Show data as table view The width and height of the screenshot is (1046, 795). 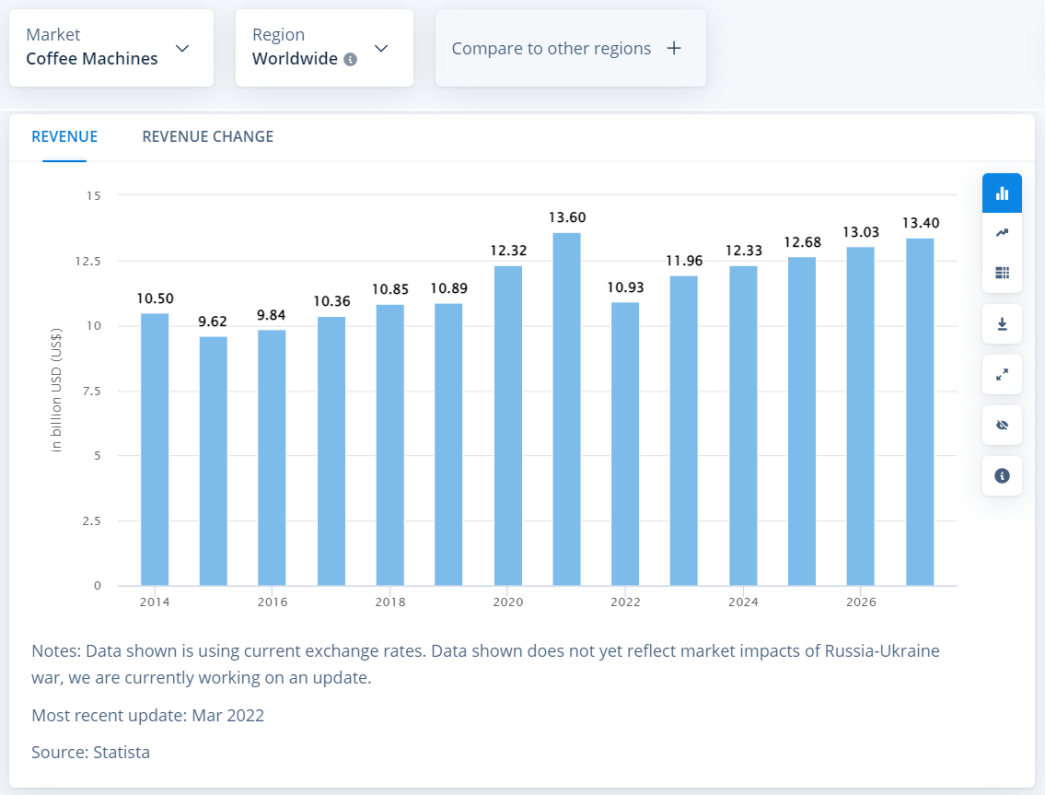(x=1002, y=273)
